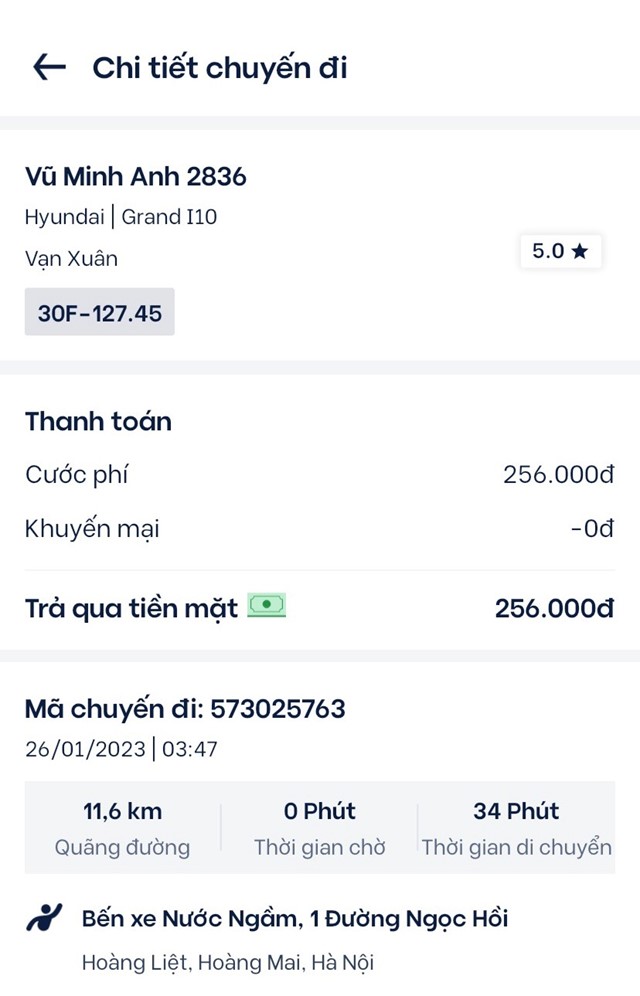Tap the star in the 5.0 rating
Screen dimensions: 640x996
[x=579, y=251]
